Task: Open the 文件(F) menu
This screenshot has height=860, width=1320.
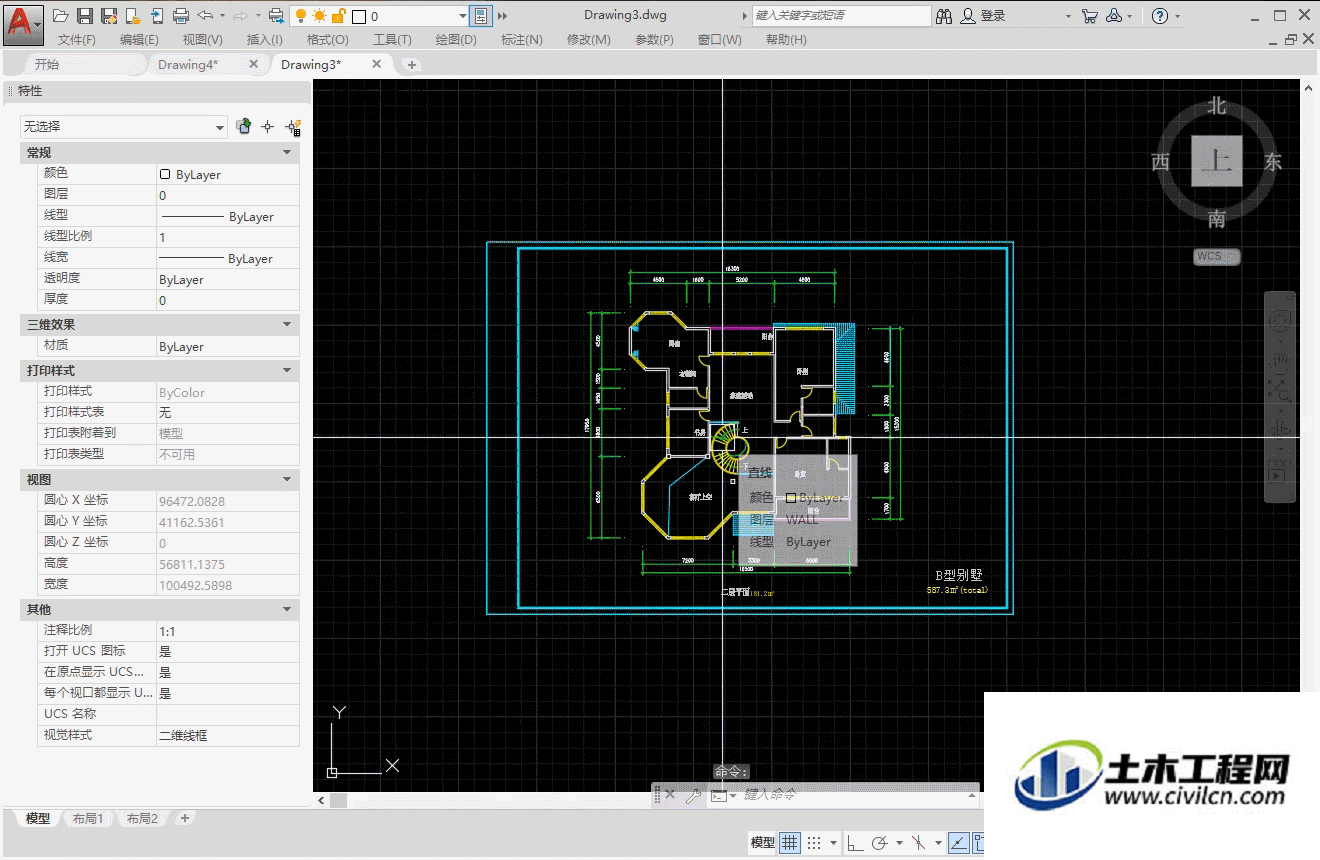Action: tap(77, 39)
